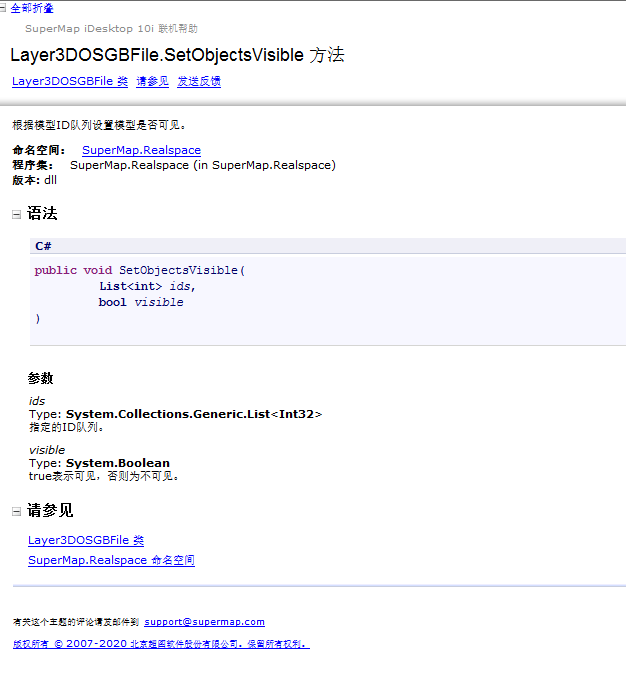Click the italic visible parameter name under 参数

(x=47, y=450)
